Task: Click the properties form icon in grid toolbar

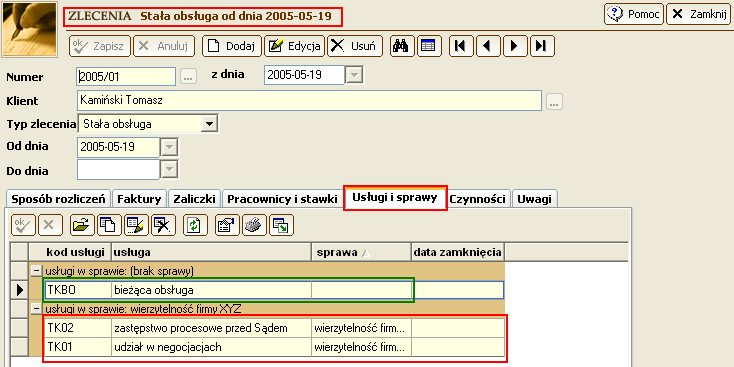Action: 227,225
